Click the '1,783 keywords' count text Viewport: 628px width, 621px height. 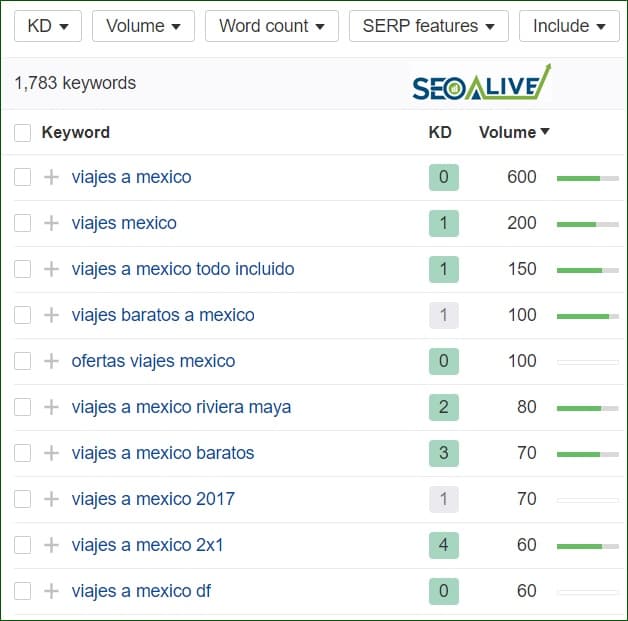coord(75,84)
